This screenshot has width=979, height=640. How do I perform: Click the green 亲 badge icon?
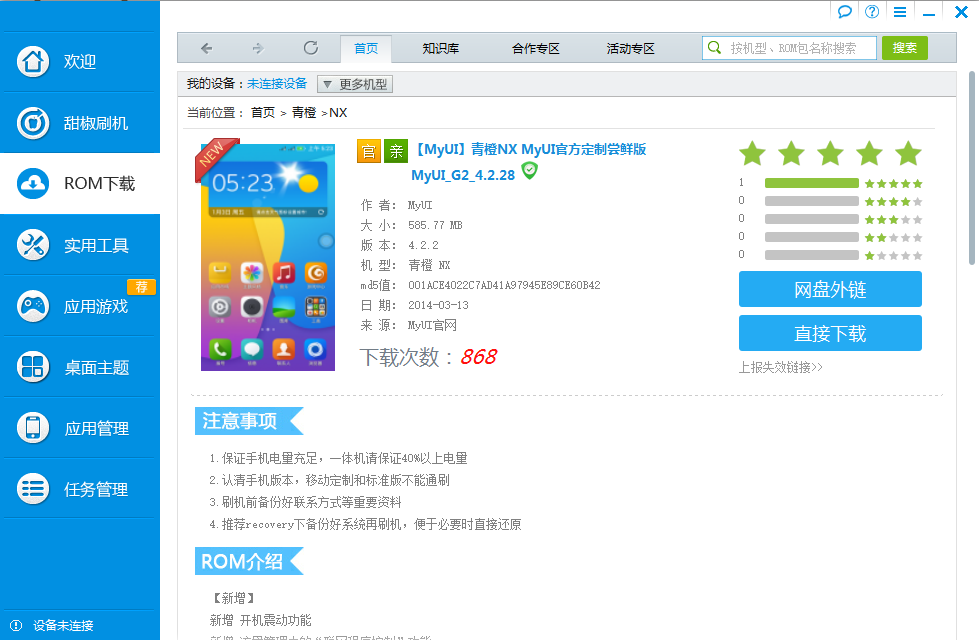(x=396, y=150)
